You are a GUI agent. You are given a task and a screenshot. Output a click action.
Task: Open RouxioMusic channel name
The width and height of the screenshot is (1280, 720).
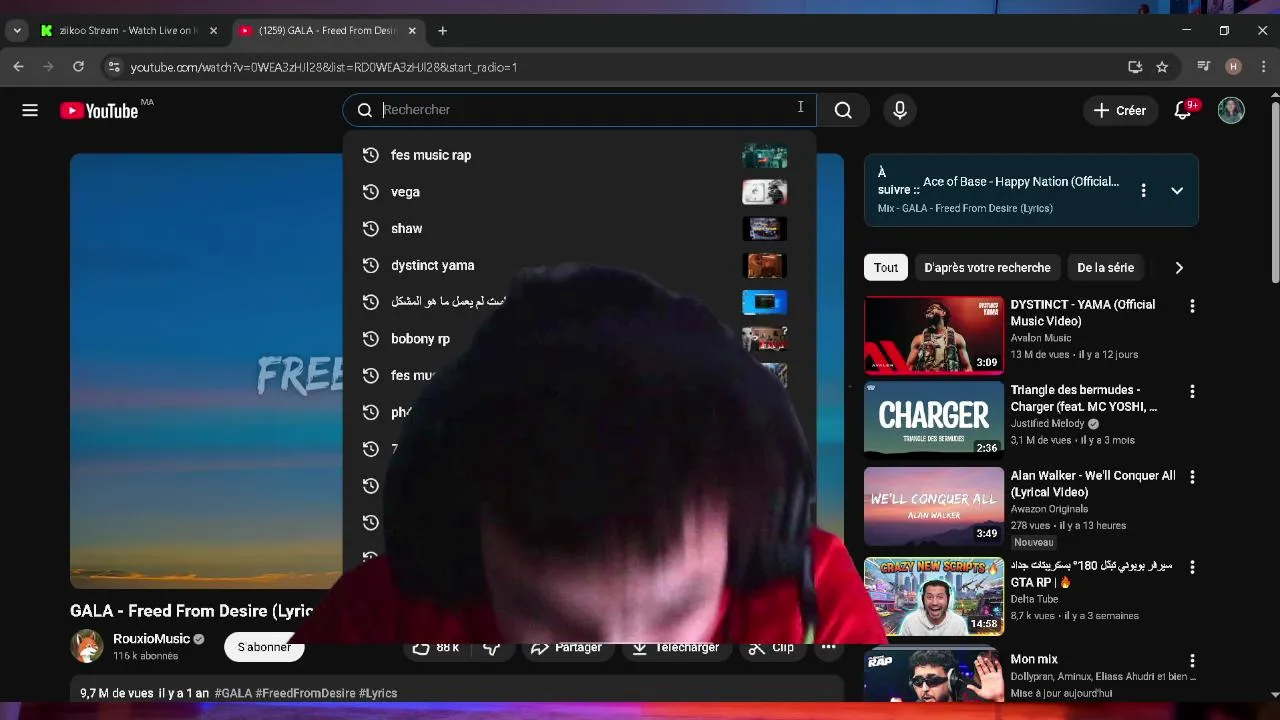click(x=151, y=639)
